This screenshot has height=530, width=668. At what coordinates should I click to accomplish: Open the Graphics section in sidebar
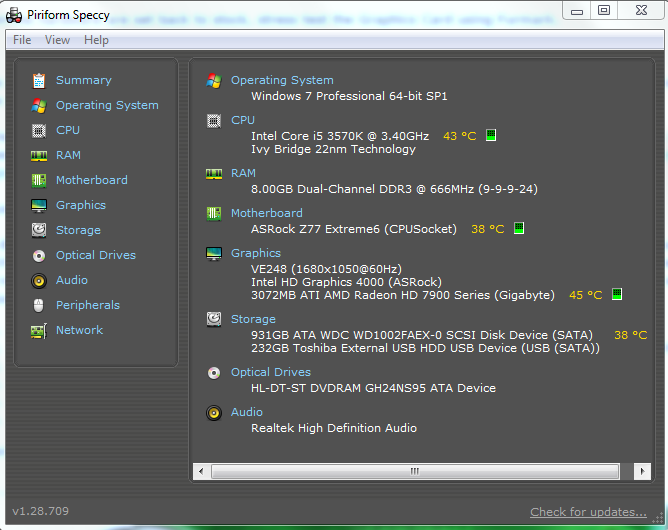click(81, 205)
